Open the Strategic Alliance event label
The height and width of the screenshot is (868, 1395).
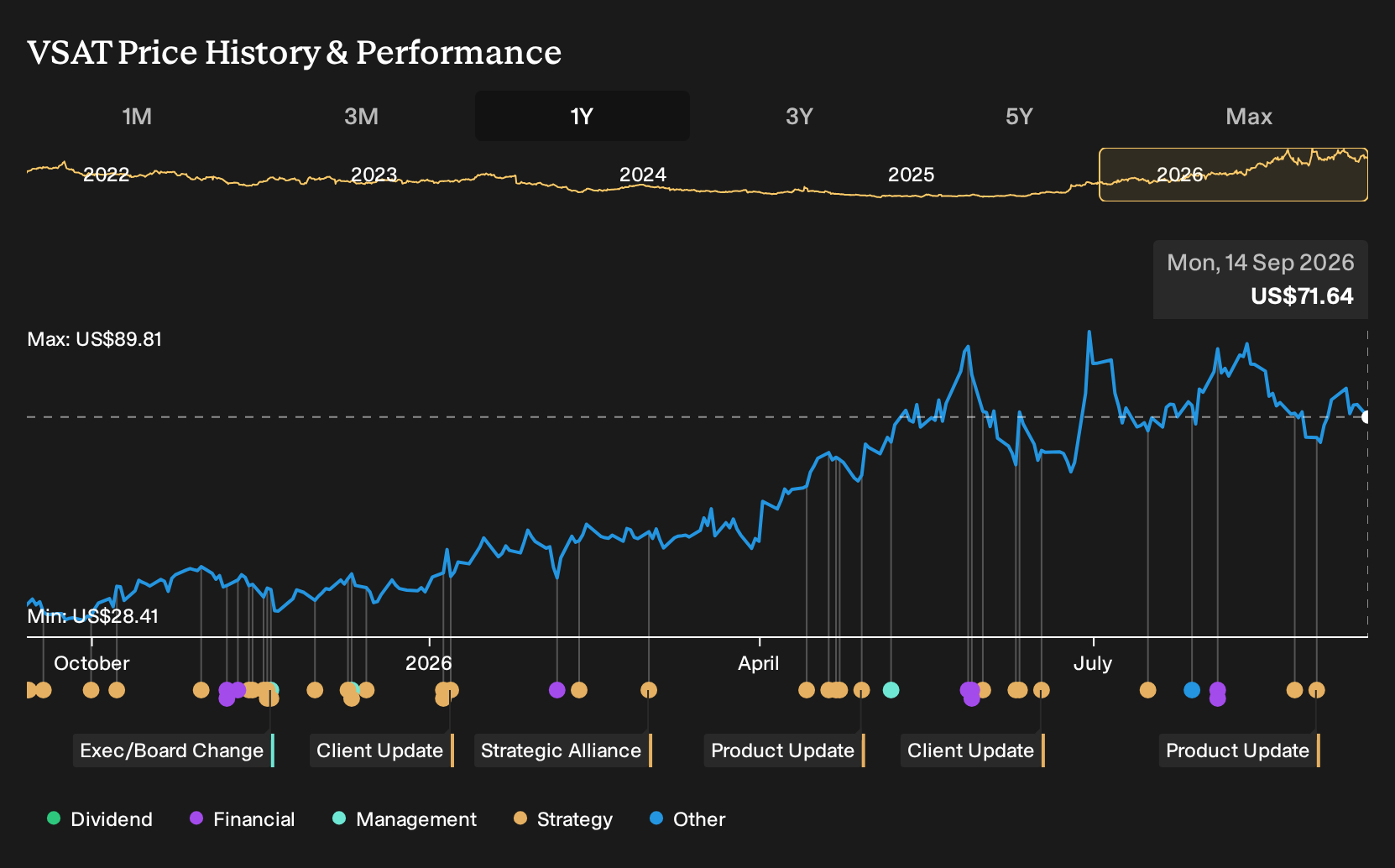(562, 750)
